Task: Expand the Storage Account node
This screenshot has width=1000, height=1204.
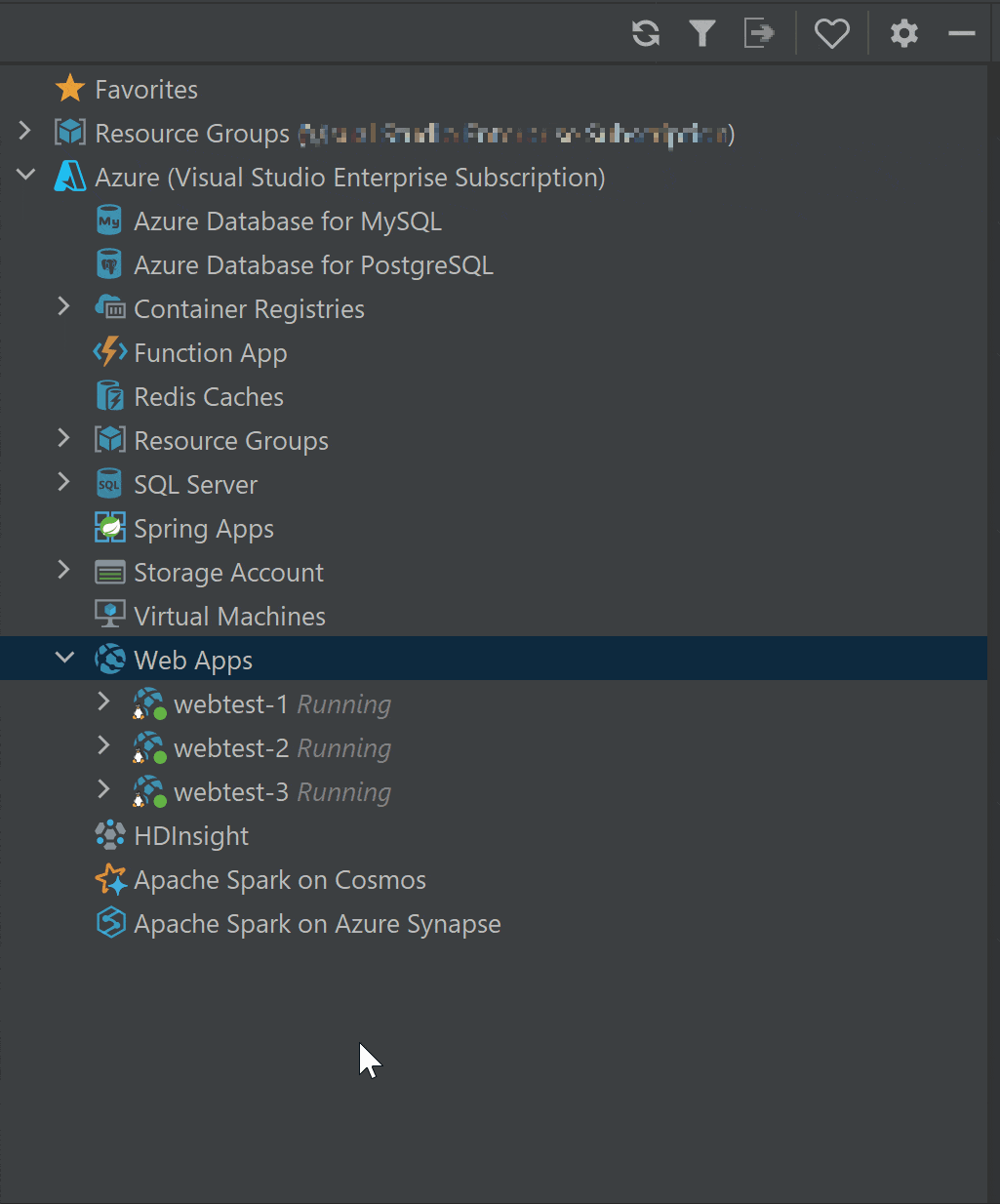Action: 64,569
